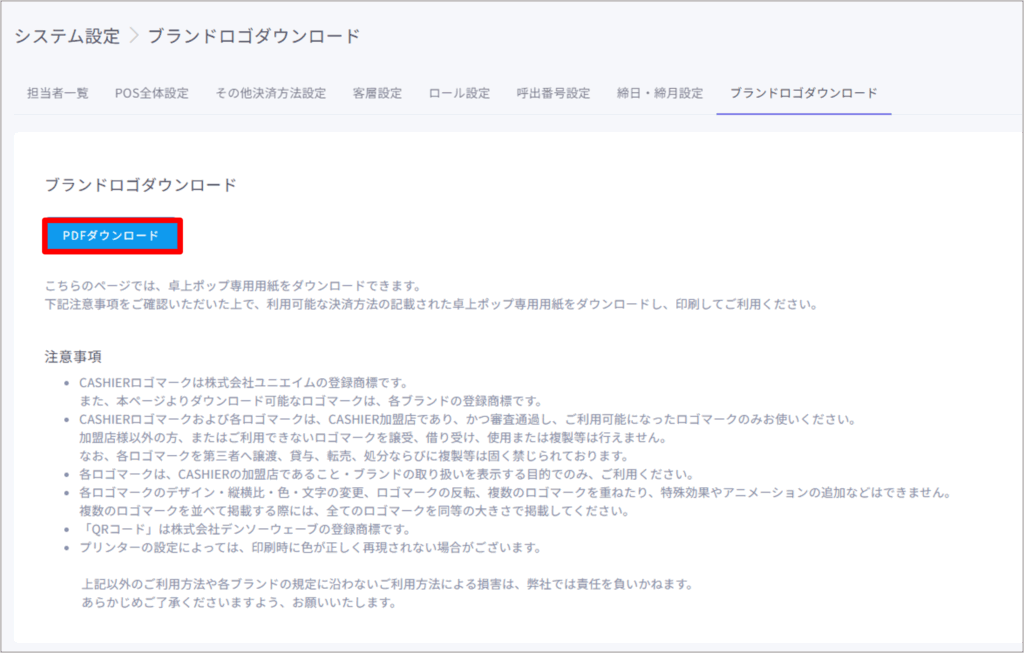Screen dimensions: 1024x653
Task: Click the breadcrumb chevron separator
Action: [134, 36]
